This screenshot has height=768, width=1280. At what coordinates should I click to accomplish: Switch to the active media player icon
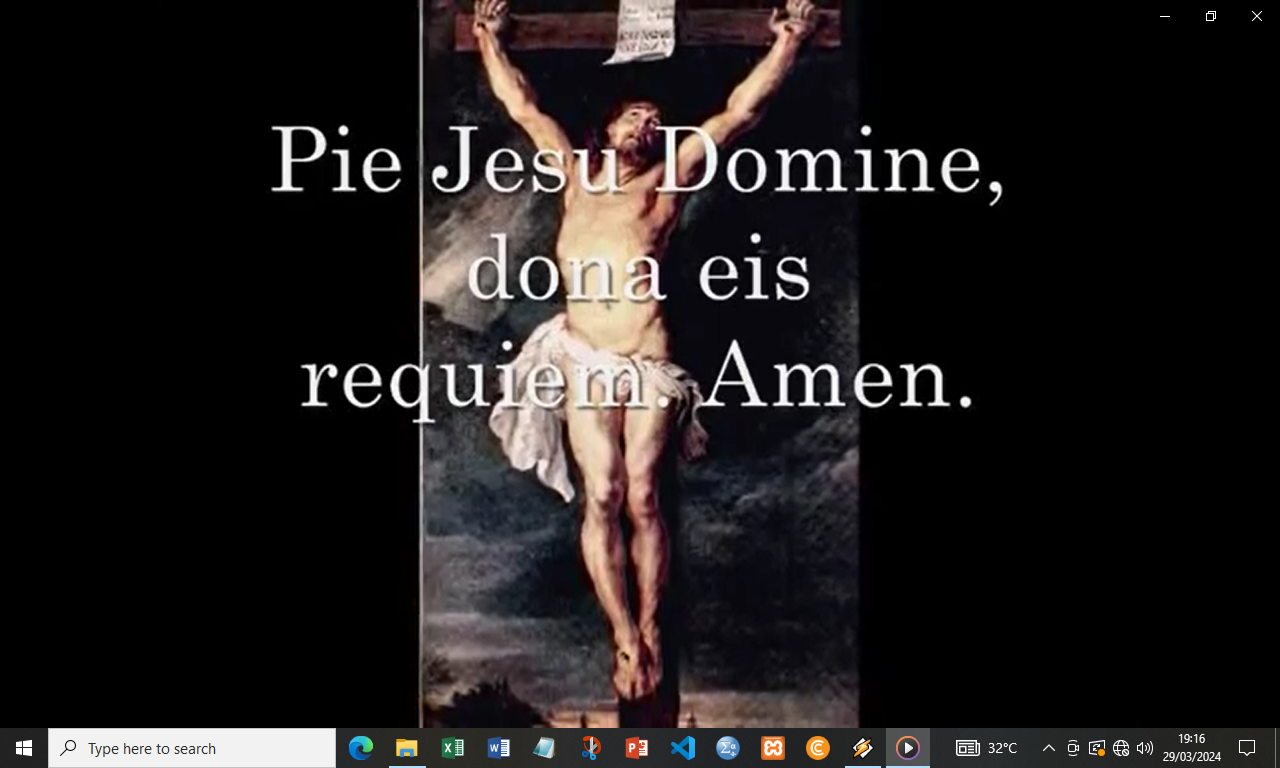908,748
